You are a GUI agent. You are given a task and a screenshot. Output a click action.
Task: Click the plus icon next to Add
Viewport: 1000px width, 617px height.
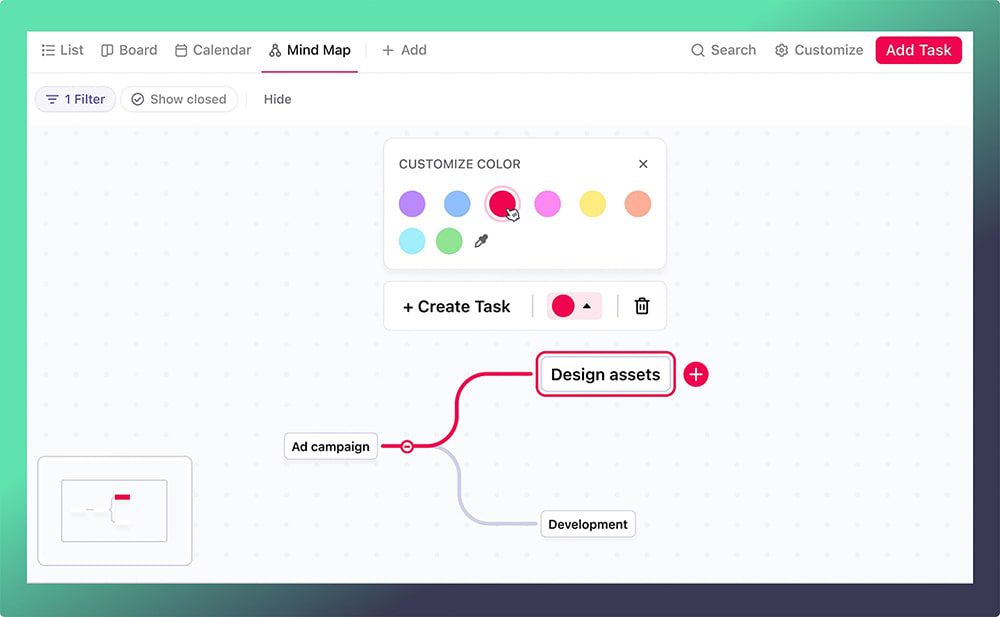click(x=387, y=50)
